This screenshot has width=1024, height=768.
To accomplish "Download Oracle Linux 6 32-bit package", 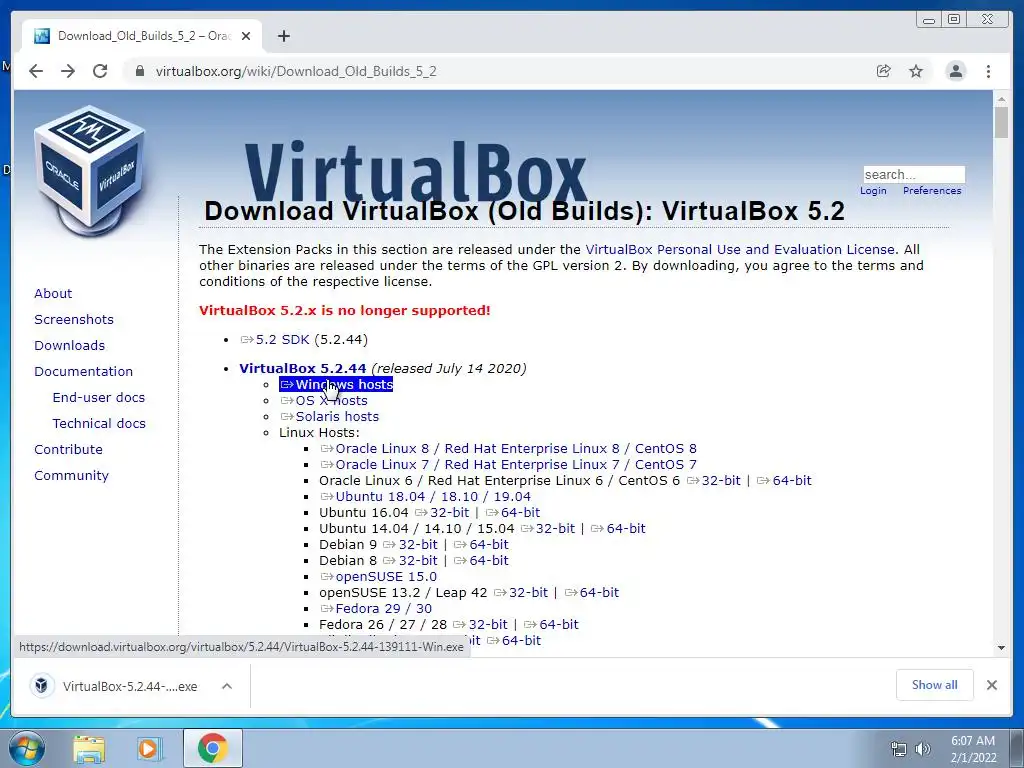I will click(x=714, y=481).
